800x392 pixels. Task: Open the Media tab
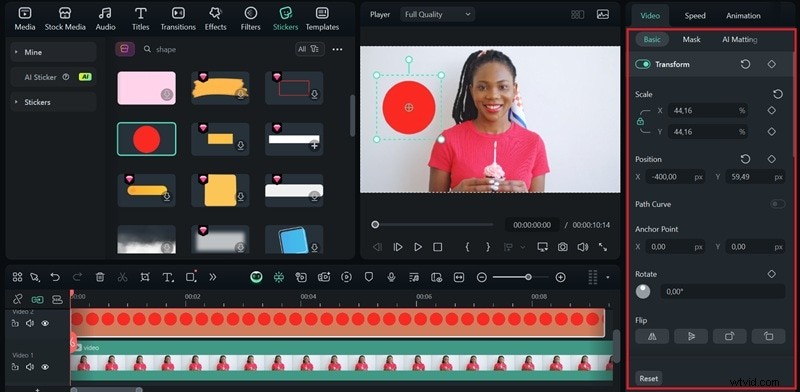pos(24,19)
